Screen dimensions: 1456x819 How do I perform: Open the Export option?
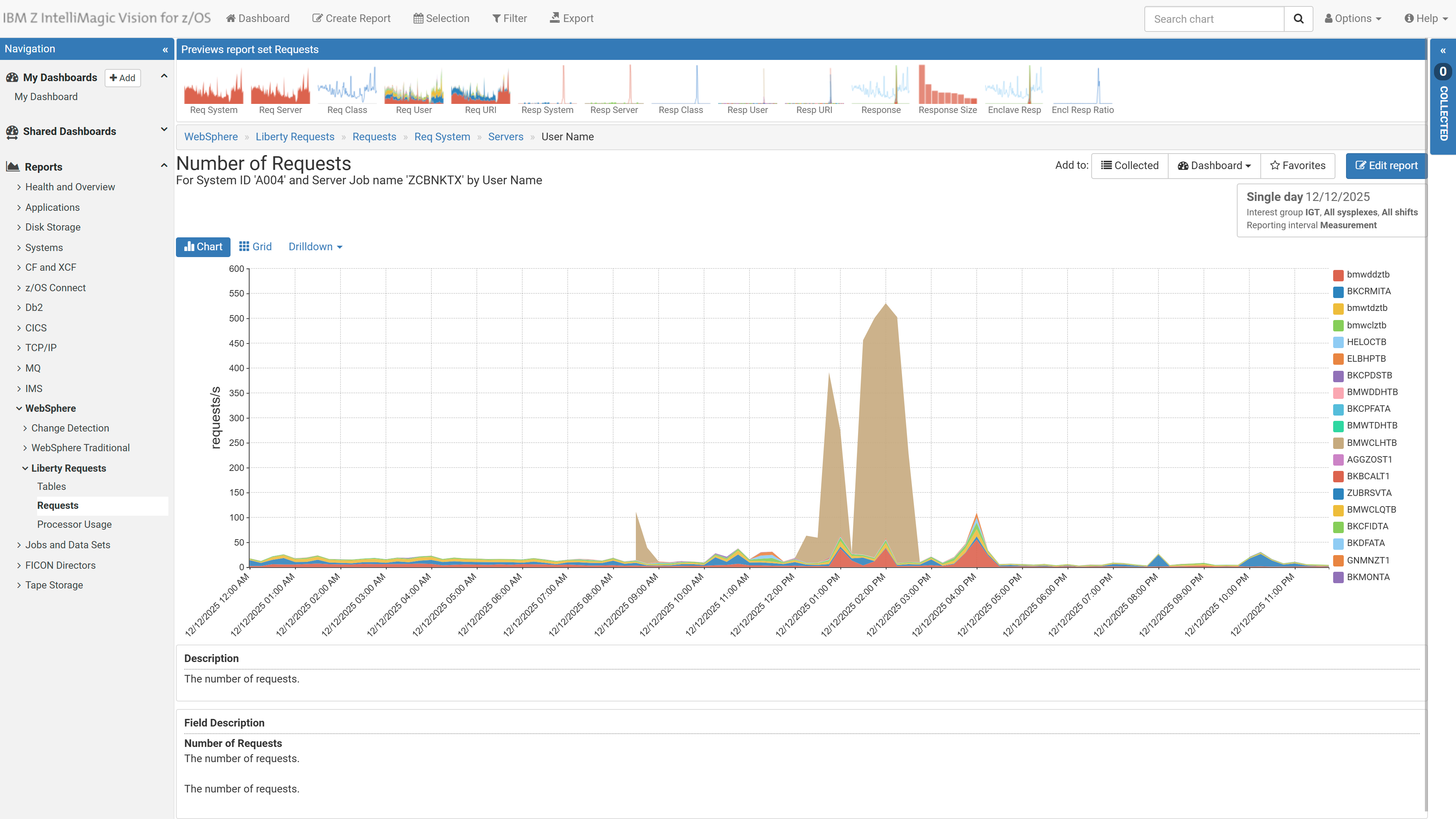coord(571,18)
